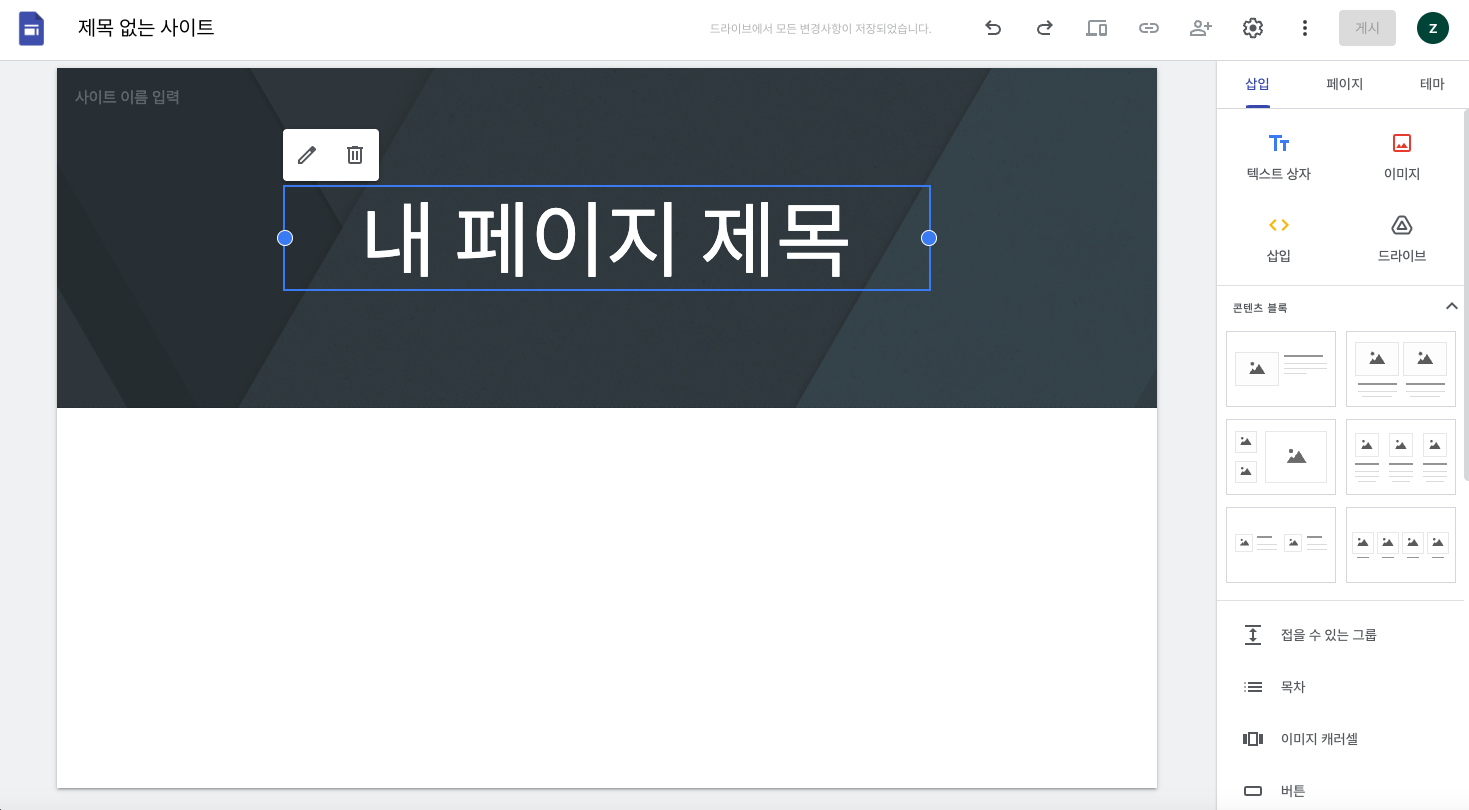Copy published site link icon

click(1149, 28)
